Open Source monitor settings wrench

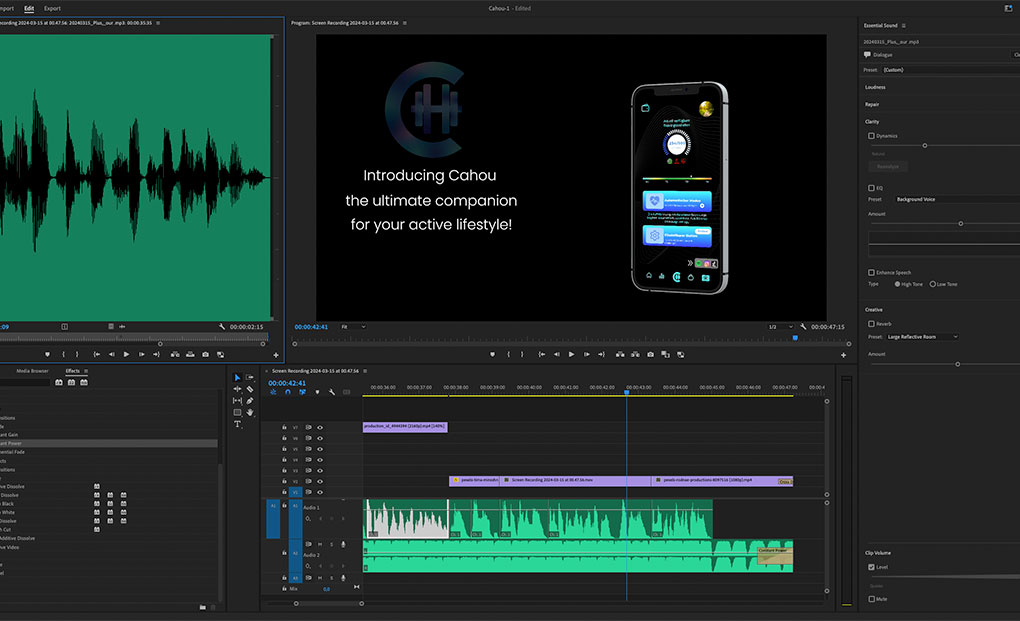[222, 326]
